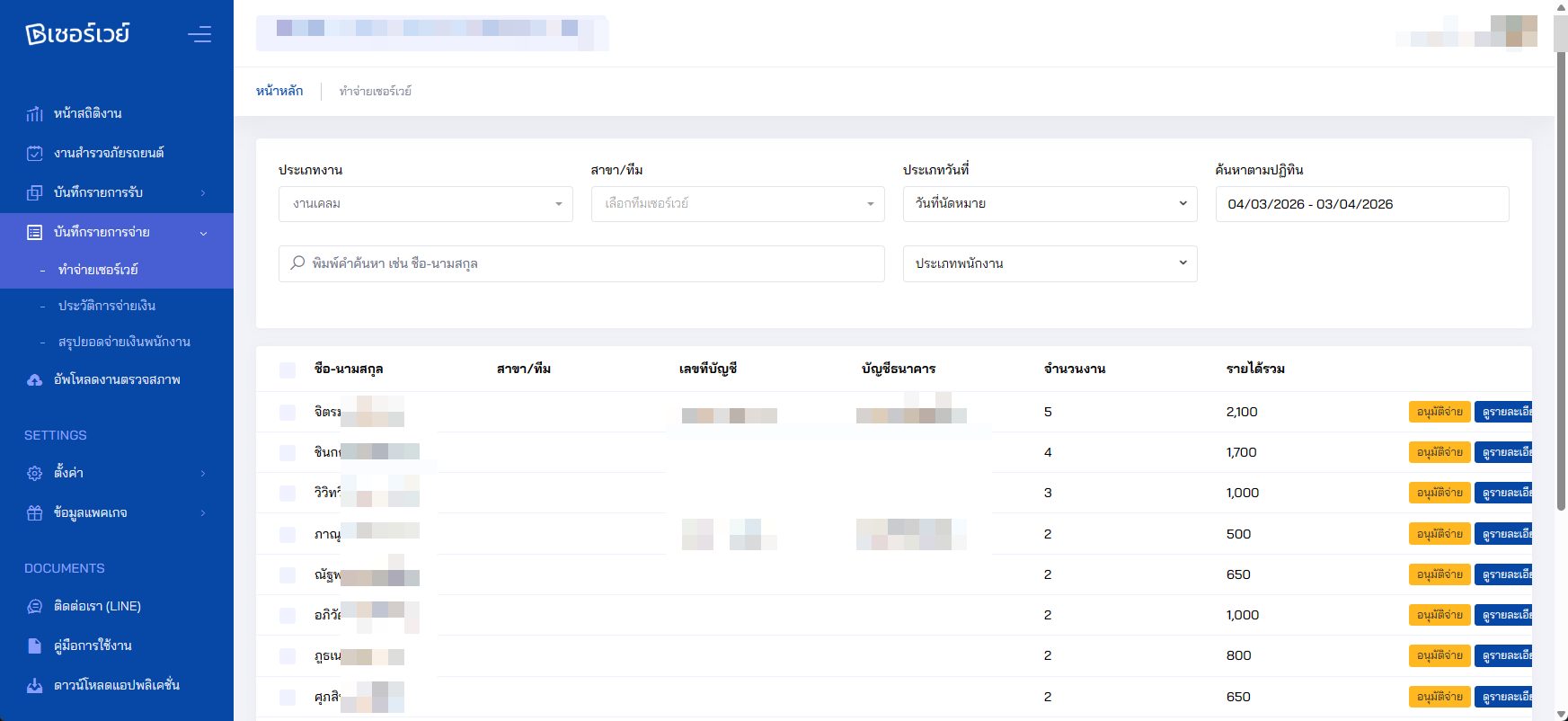Click the ดาวน์โหลดแอปพลิเคชั่น download icon
The width and height of the screenshot is (1568, 721).
[x=34, y=685]
